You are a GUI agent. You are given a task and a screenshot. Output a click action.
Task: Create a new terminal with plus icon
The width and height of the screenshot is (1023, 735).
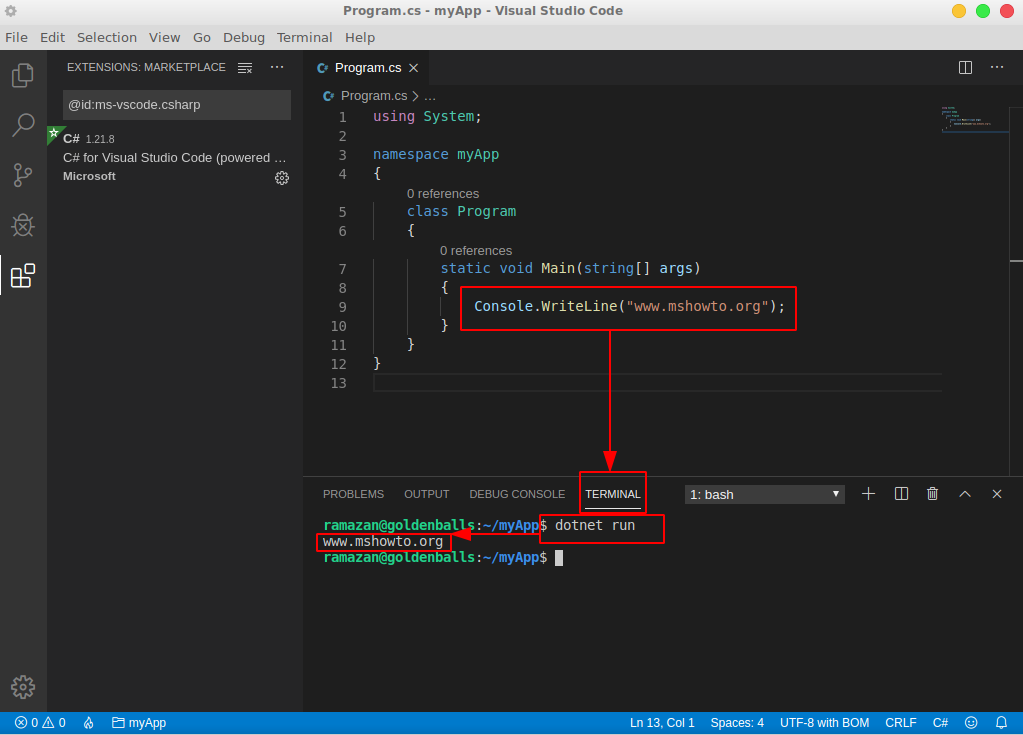pyautogui.click(x=868, y=494)
